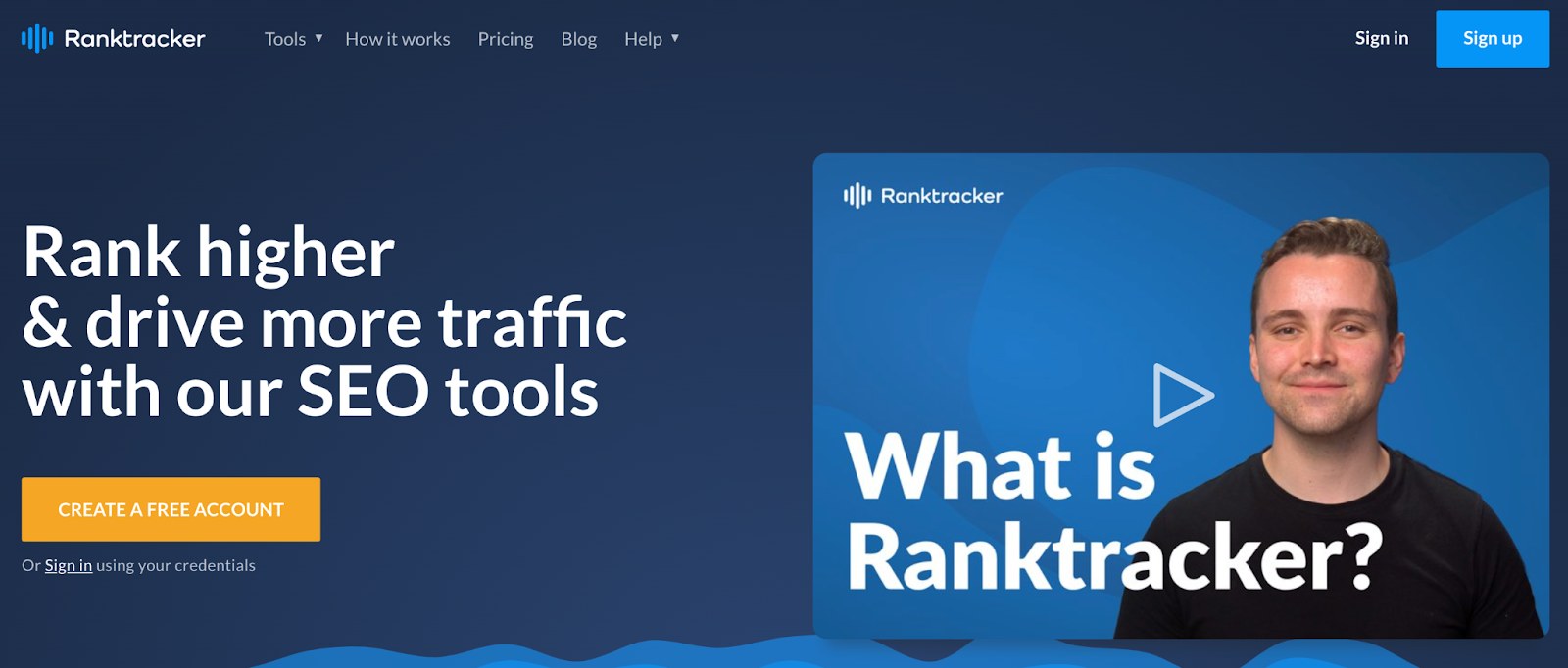Click the Ranktracker logo icon inside the video
Screen dimensions: 1568x668
click(x=857, y=196)
